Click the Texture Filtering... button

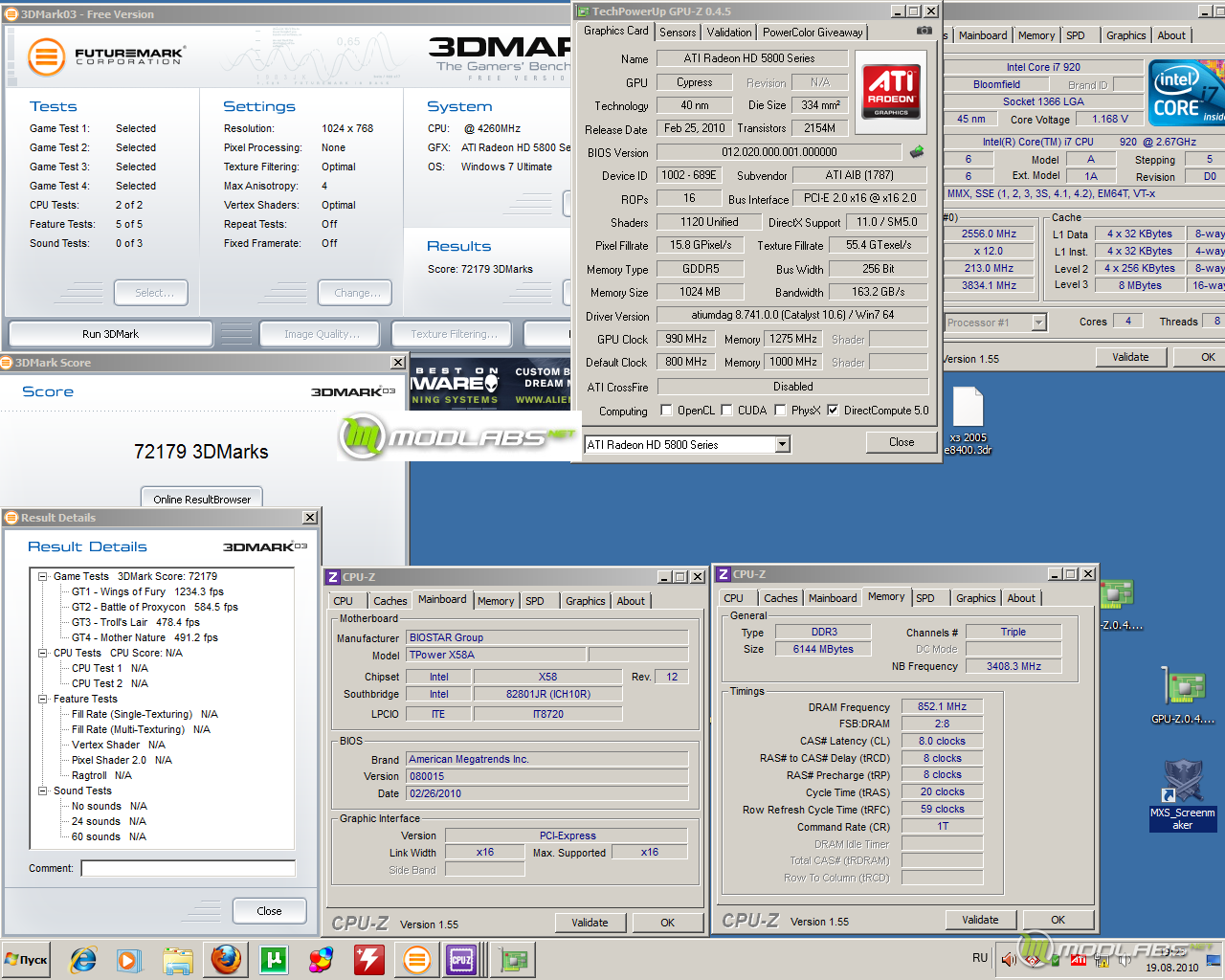(x=454, y=334)
